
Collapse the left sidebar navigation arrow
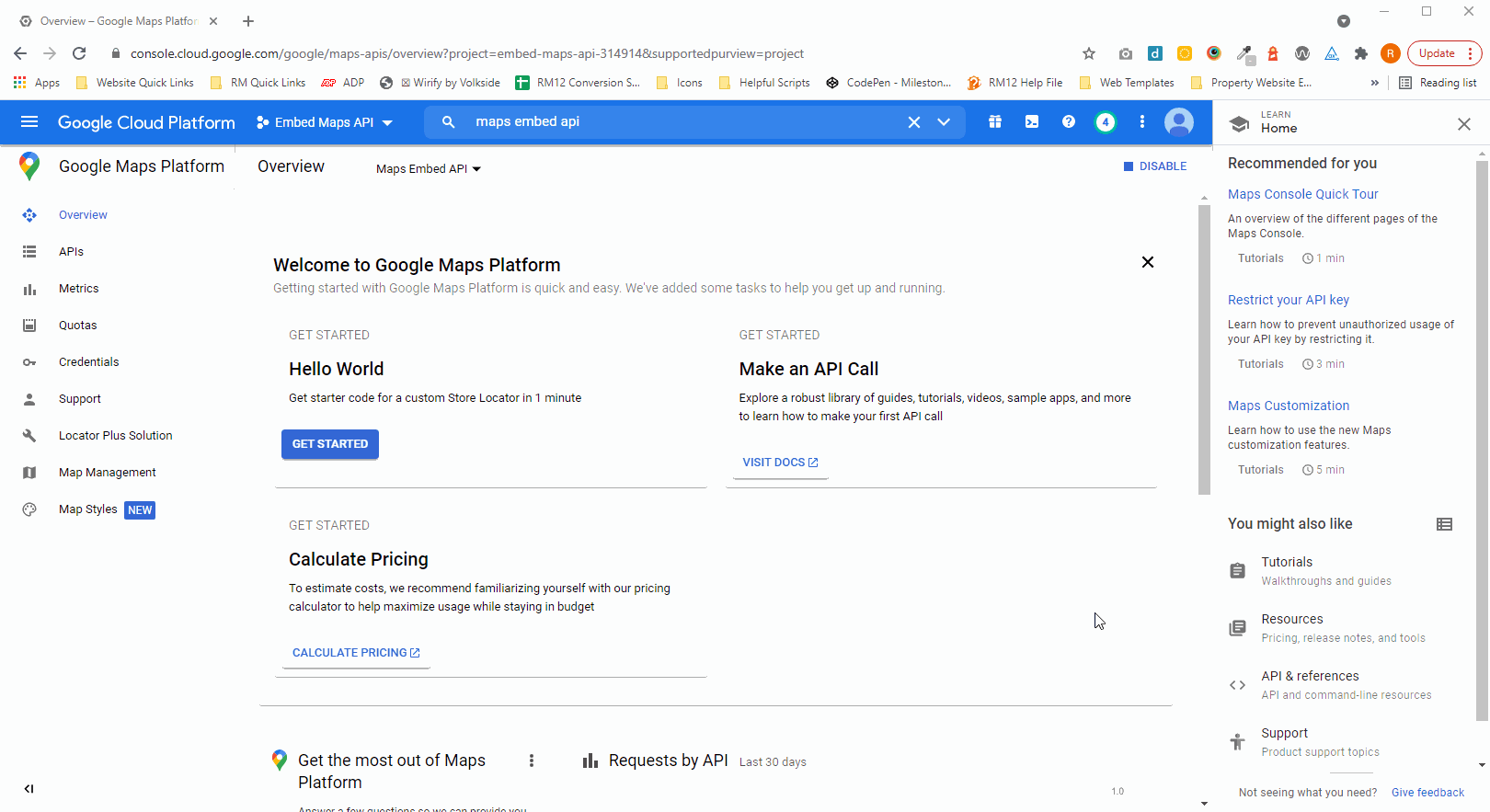click(29, 788)
